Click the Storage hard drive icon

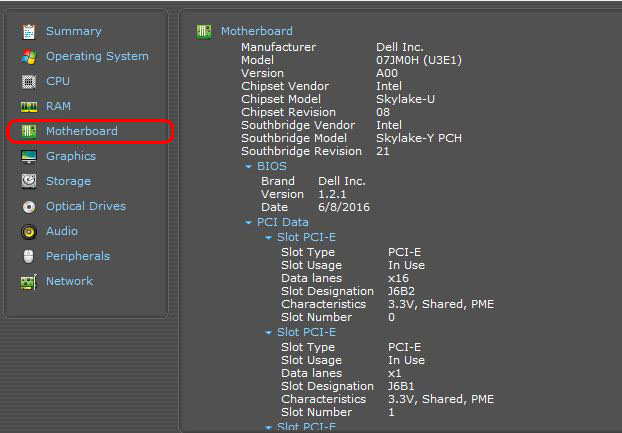click(x=29, y=181)
